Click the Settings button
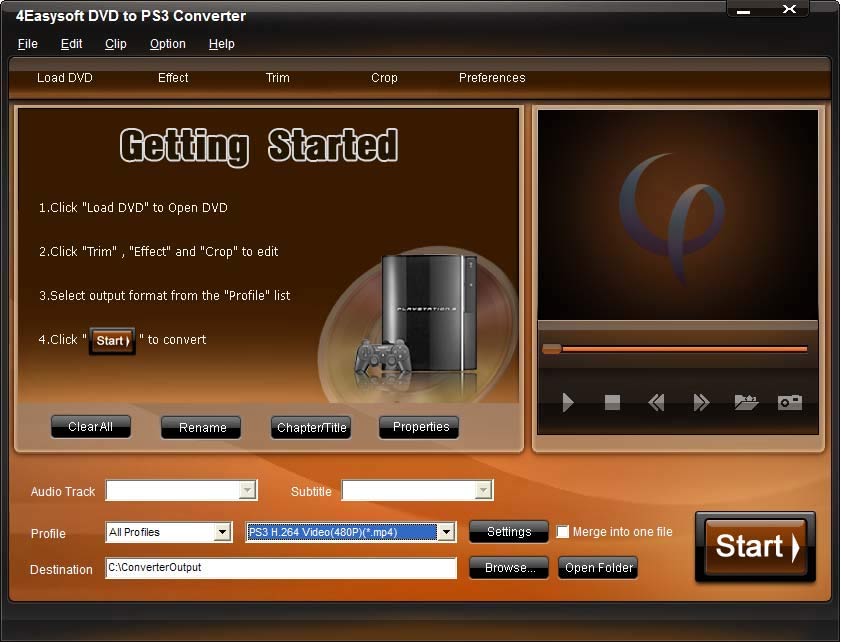Viewport: 841px width, 642px height. (508, 532)
